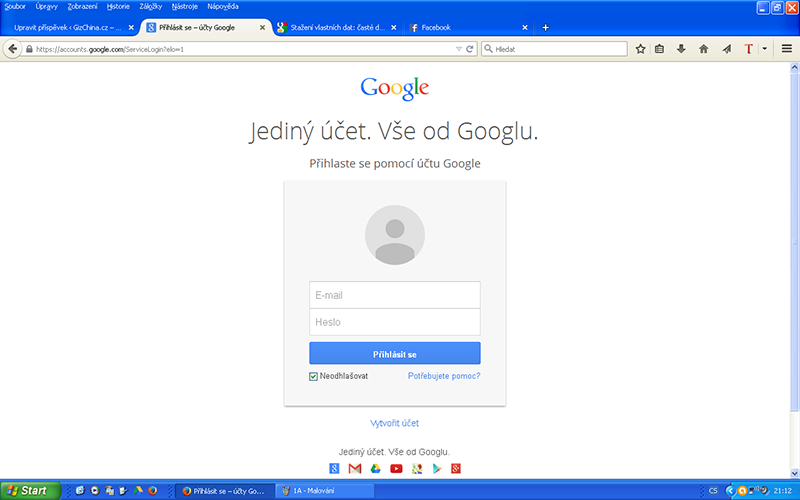Switch to the Stažení vlastních dat tab
This screenshot has height=500, width=800.
click(337, 28)
